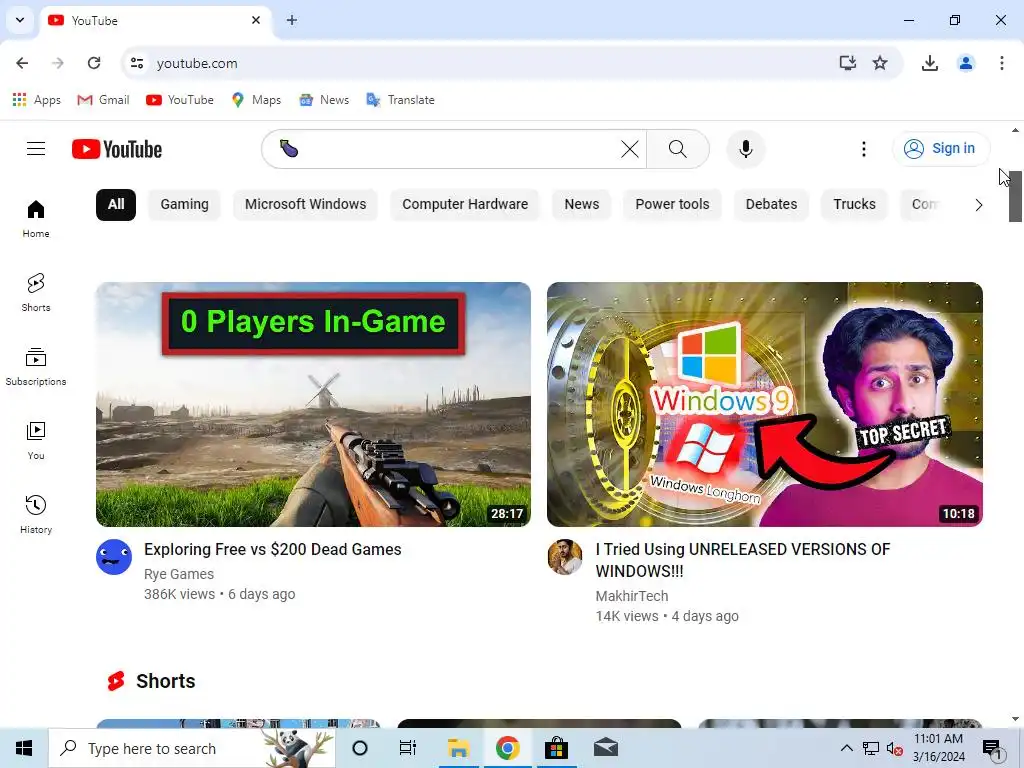
Task: Click the Sign in button
Action: (x=940, y=149)
